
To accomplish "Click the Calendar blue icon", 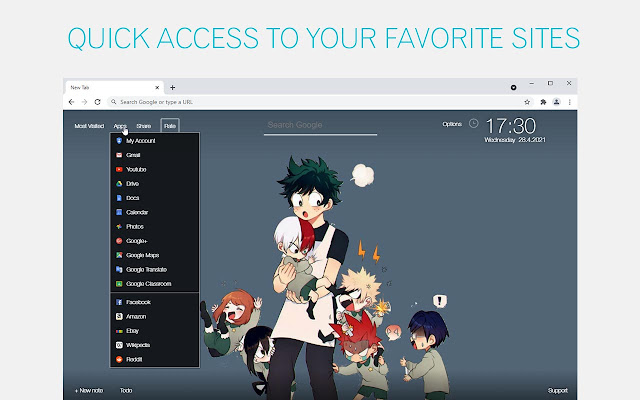I will tap(119, 212).
